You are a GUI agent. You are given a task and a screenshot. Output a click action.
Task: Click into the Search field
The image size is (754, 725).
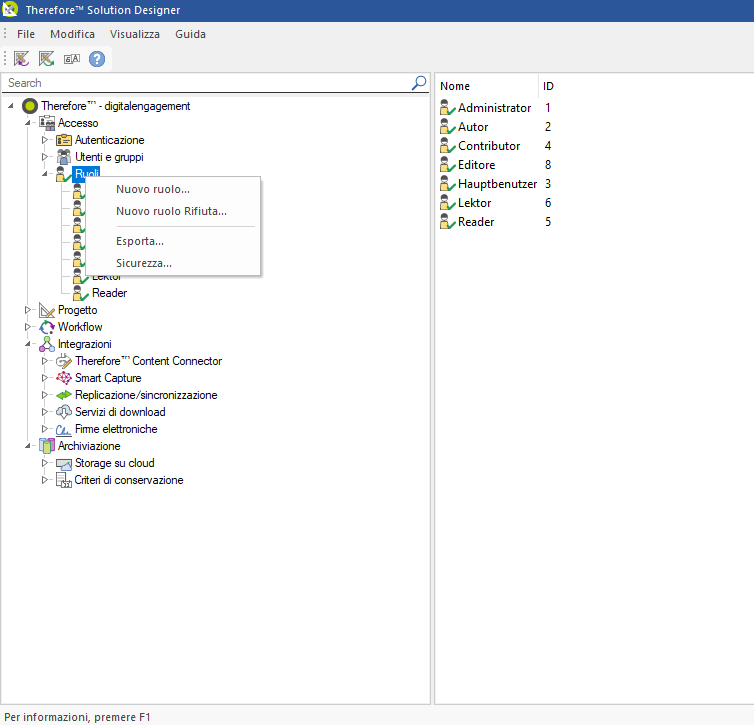click(207, 83)
